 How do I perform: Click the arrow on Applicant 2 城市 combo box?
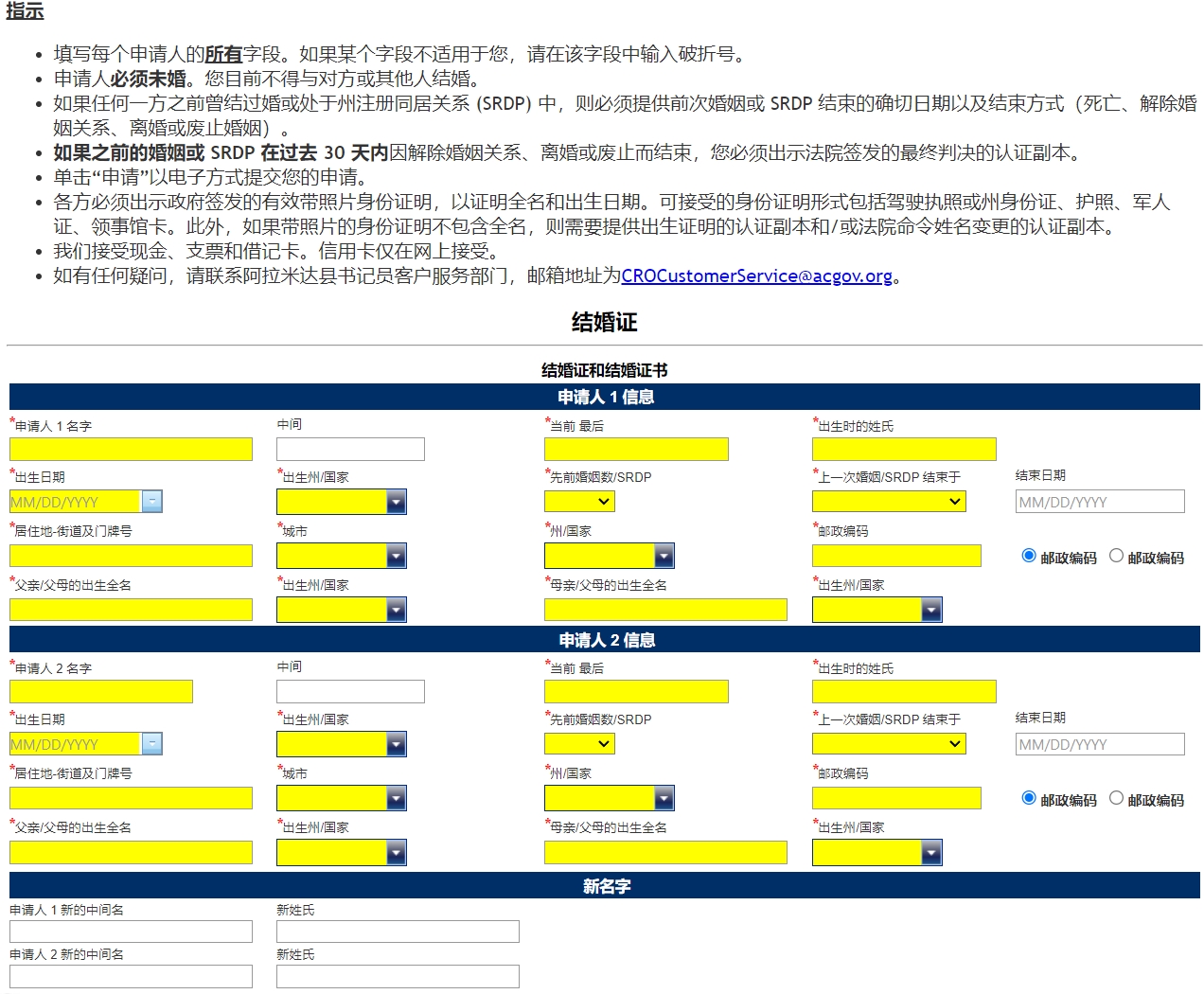pos(397,798)
